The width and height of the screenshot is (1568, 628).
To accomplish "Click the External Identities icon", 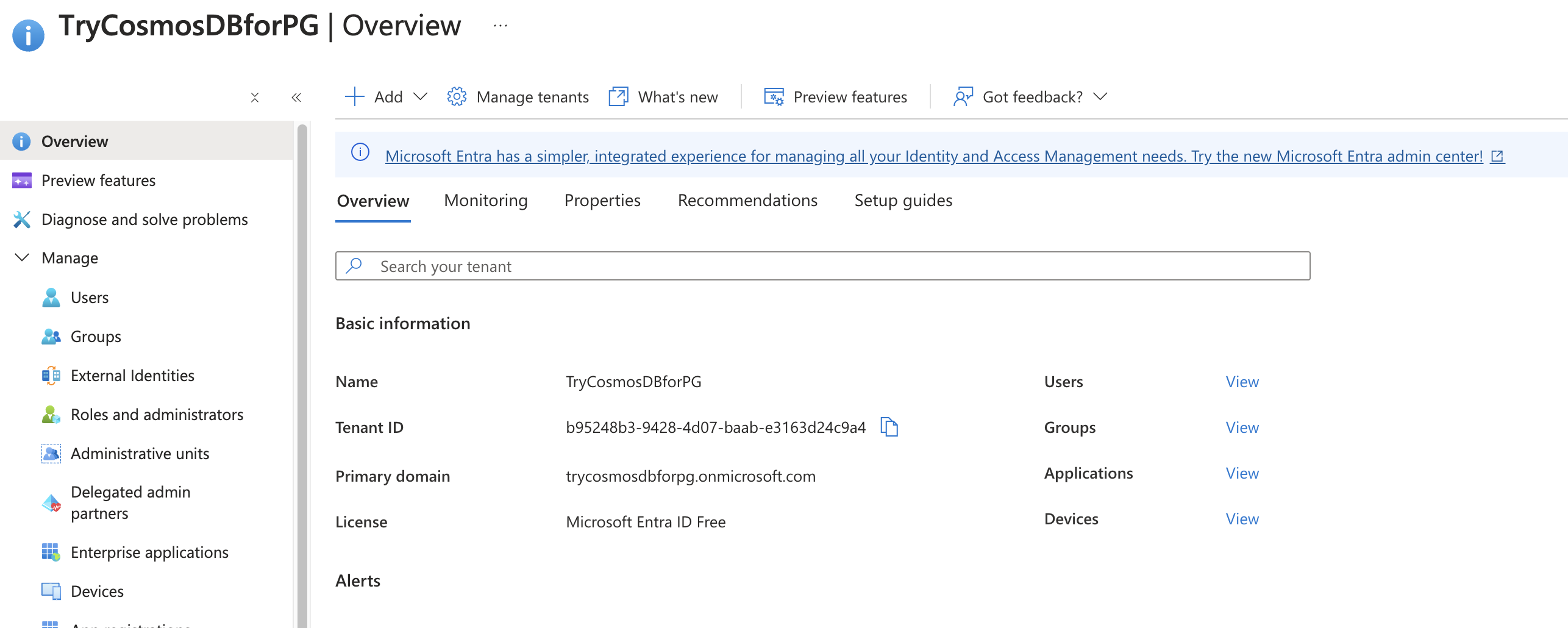I will point(51,376).
